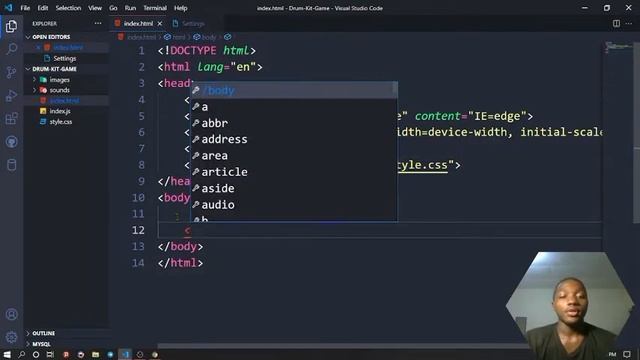Open the GitHub view in activity bar
This screenshot has height=360, width=640.
tap(11, 142)
